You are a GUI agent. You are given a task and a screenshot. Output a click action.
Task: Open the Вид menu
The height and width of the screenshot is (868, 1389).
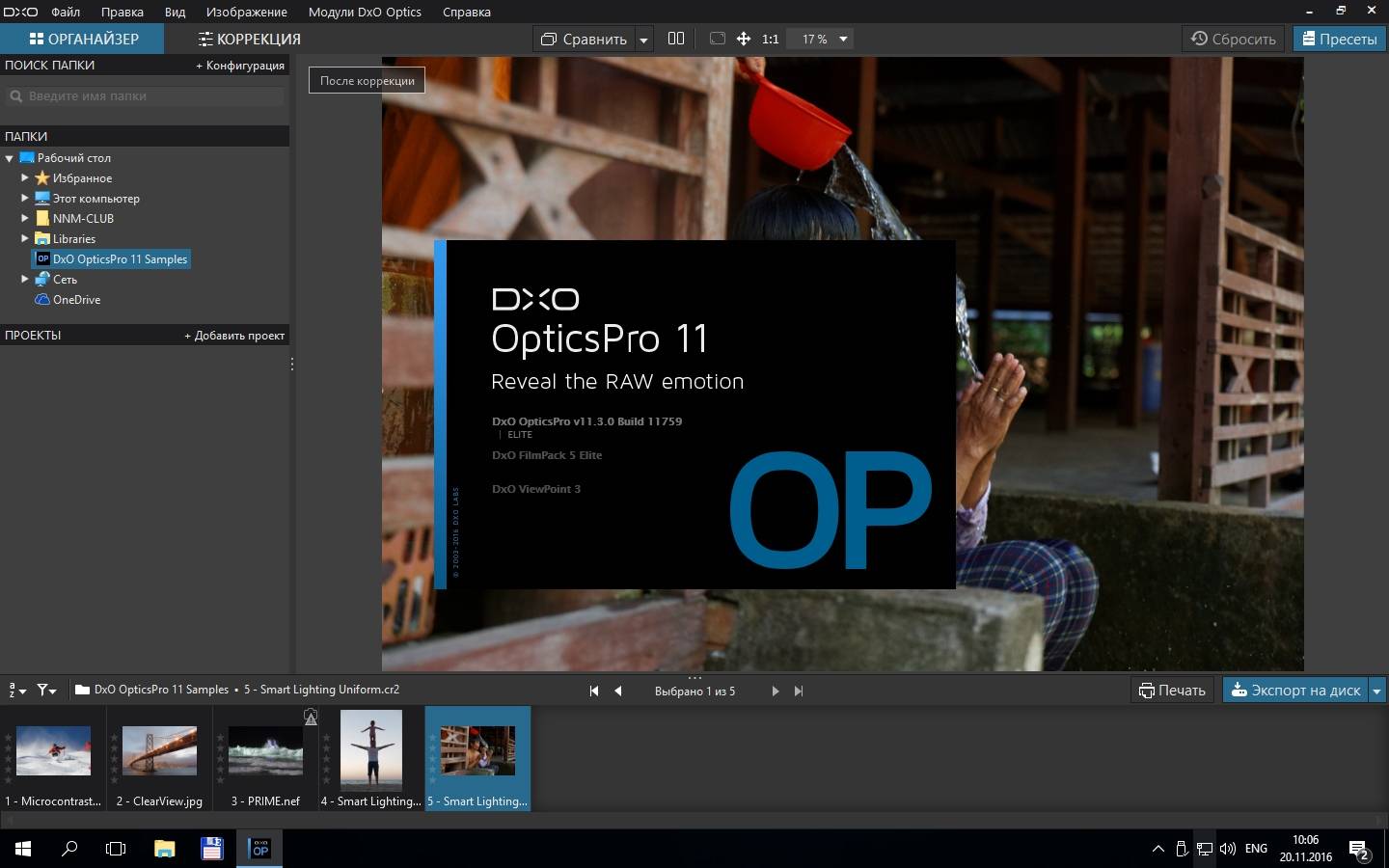pos(175,12)
